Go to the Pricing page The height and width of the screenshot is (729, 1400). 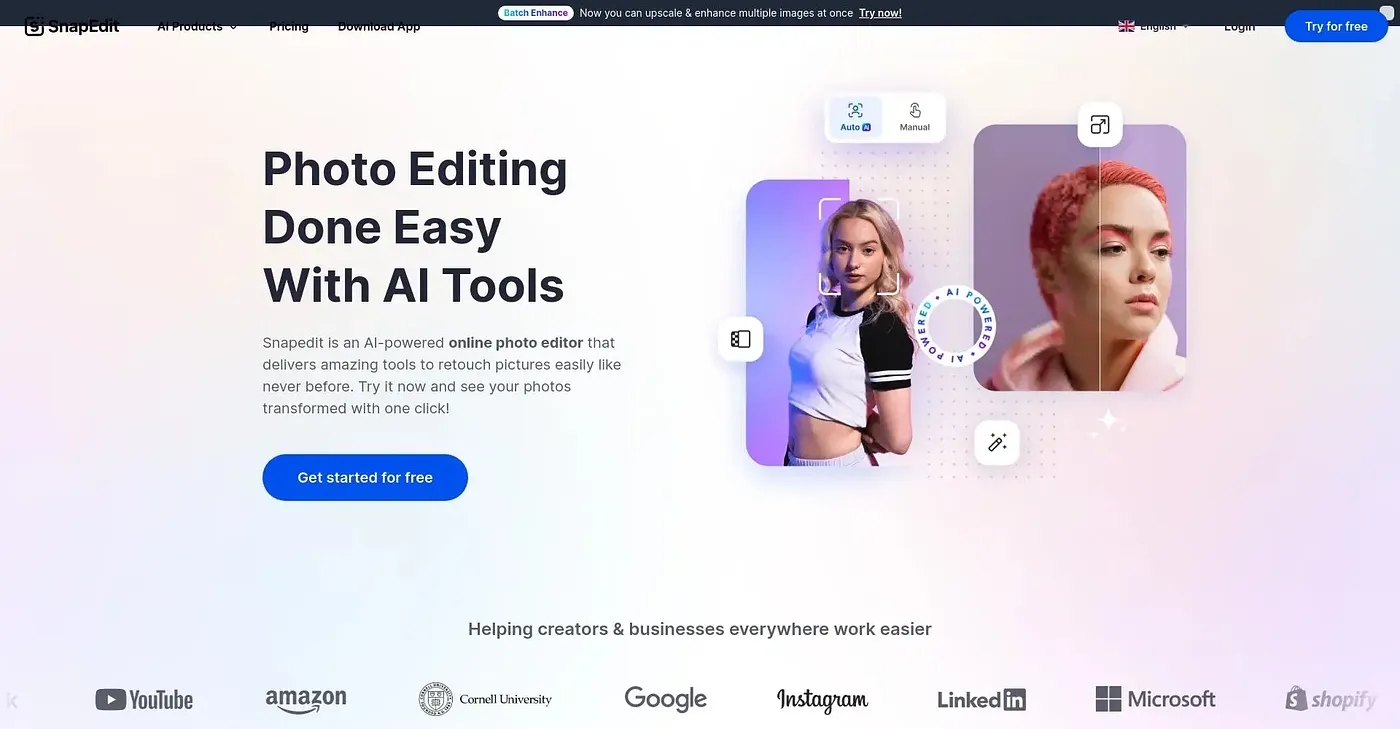[x=289, y=27]
